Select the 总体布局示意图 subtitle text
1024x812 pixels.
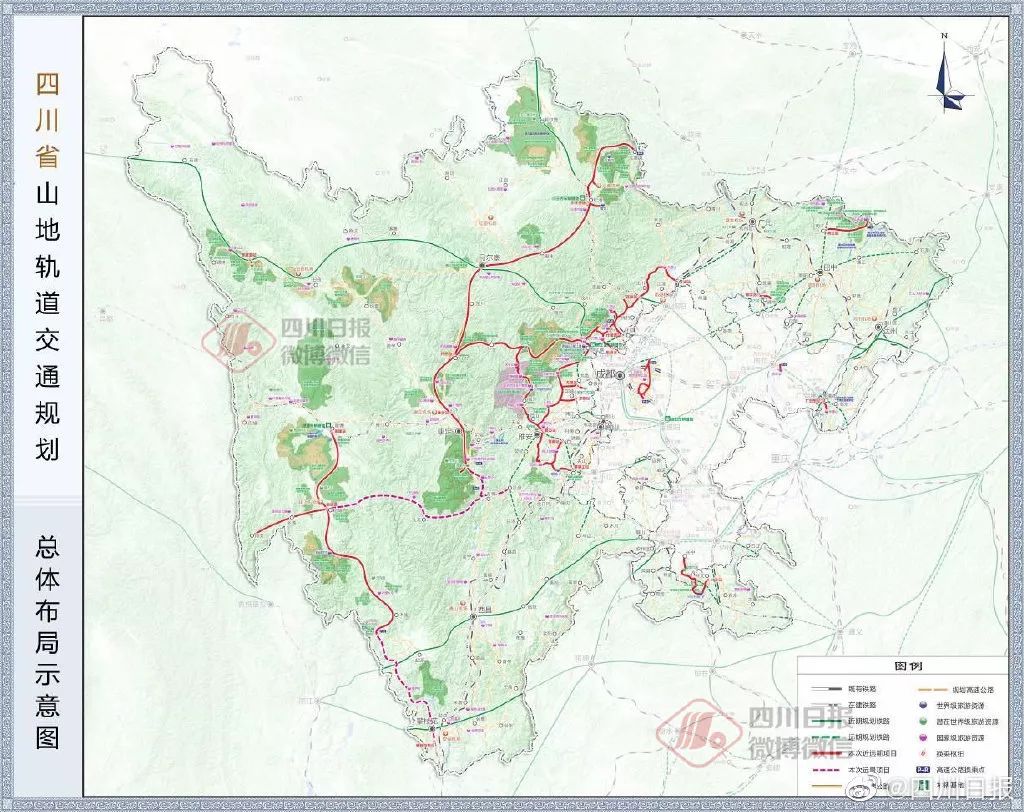click(x=48, y=644)
